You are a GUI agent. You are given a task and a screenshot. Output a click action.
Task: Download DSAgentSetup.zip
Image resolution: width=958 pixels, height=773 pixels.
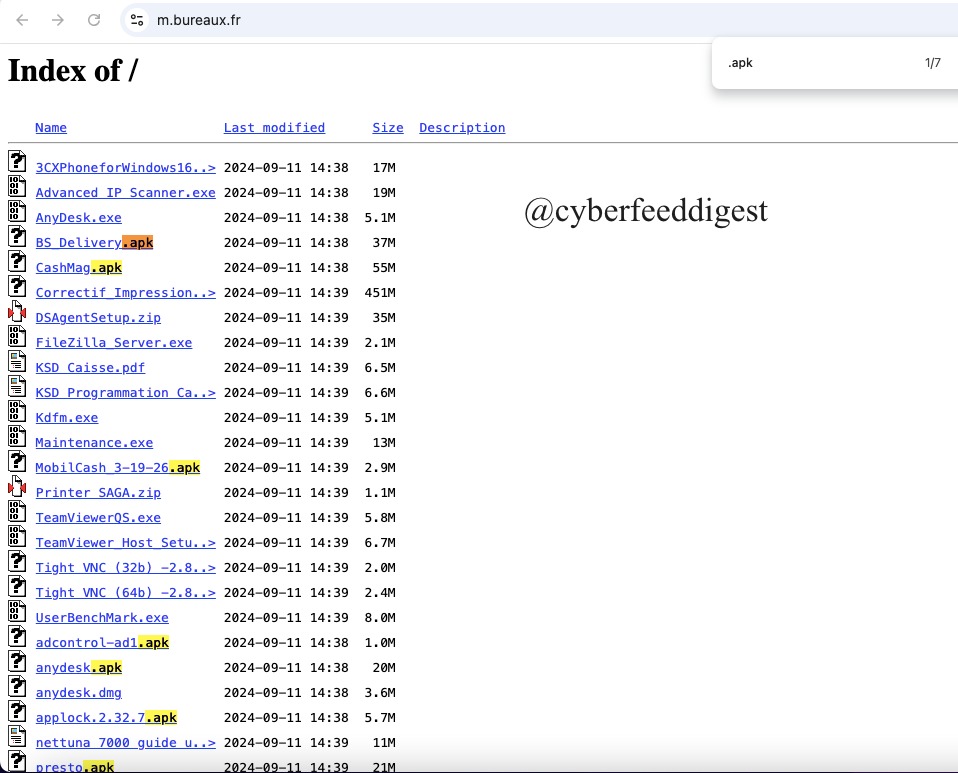(98, 318)
